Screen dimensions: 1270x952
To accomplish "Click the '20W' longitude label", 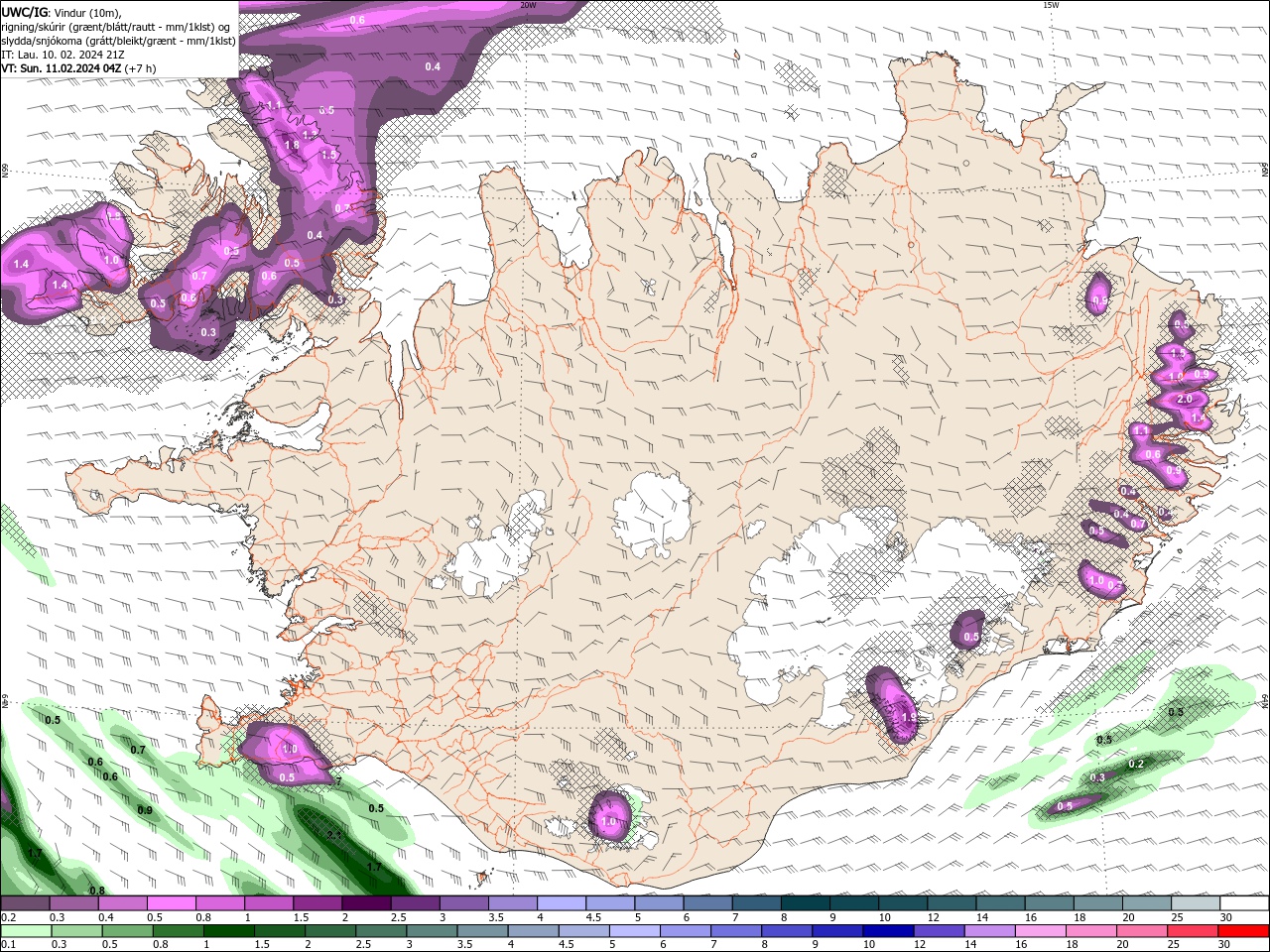I will (529, 5).
